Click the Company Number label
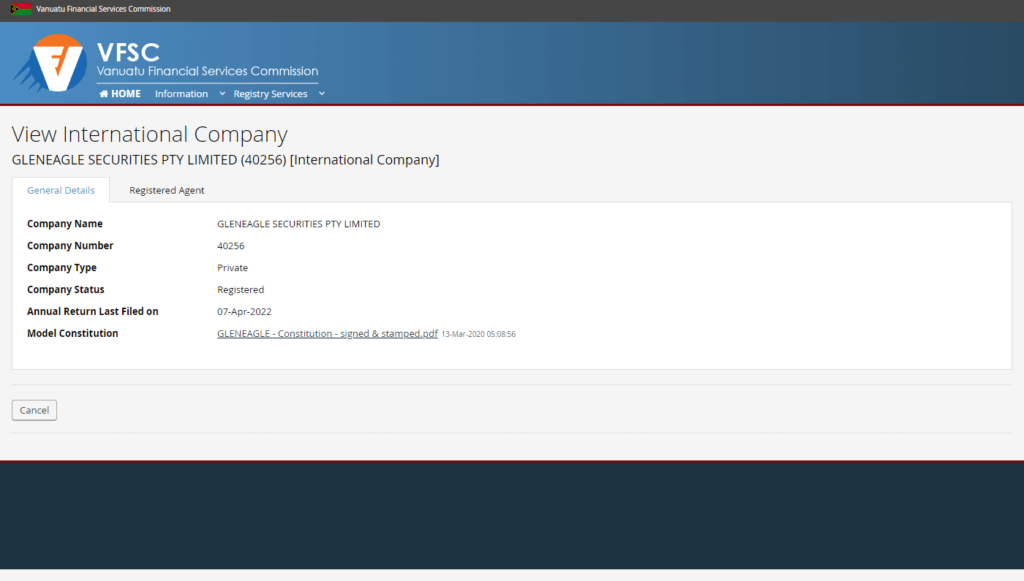Image resolution: width=1024 pixels, height=581 pixels. click(x=70, y=246)
